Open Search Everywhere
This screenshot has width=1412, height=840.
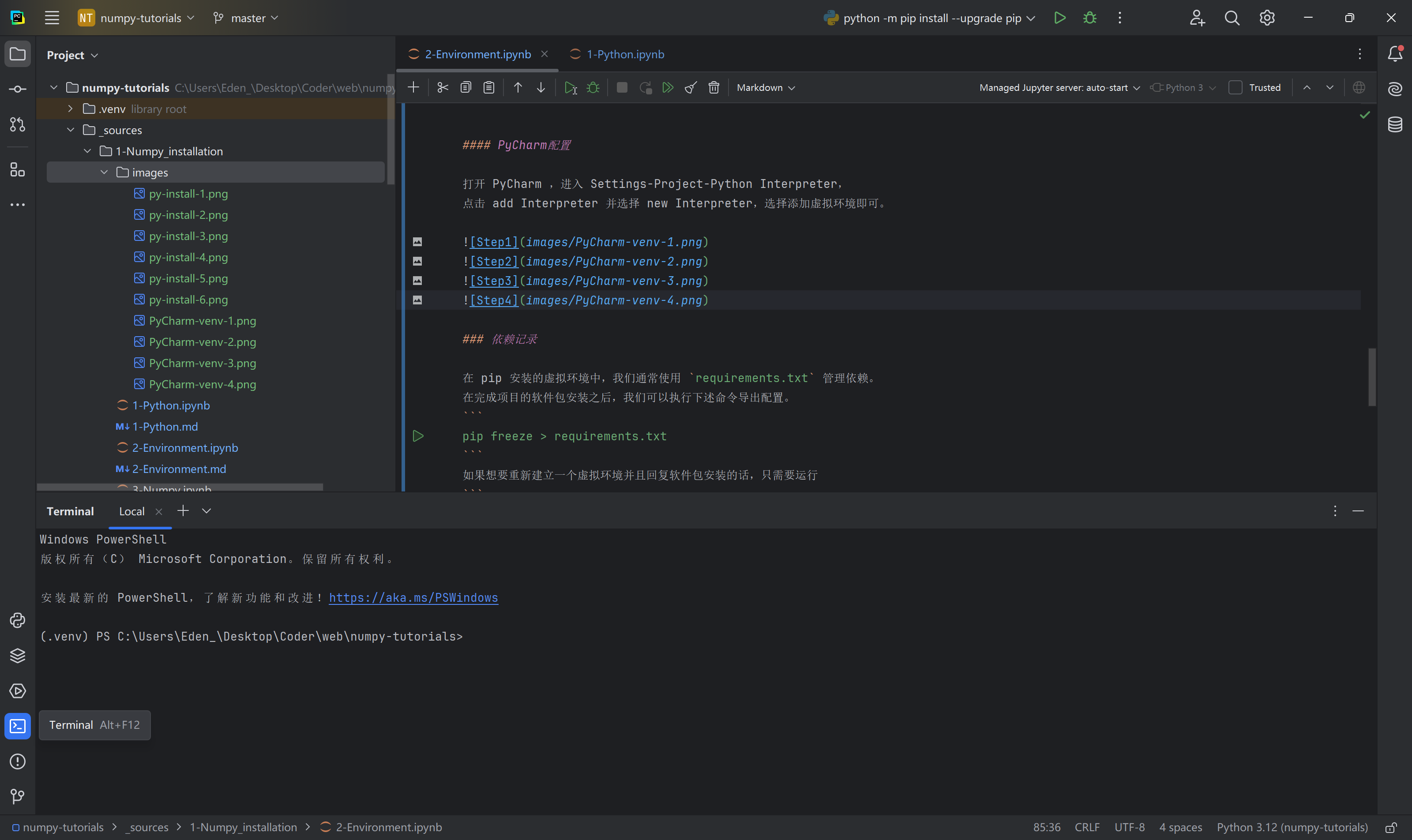coord(1232,18)
